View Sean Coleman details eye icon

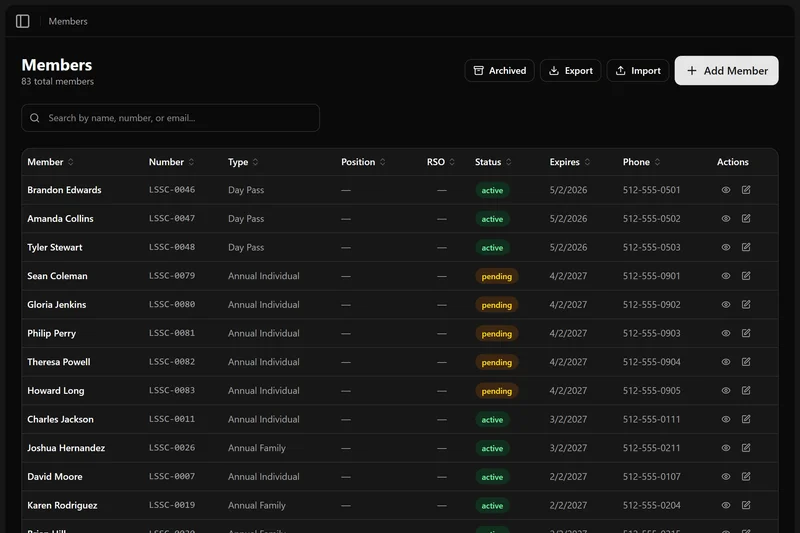point(726,276)
